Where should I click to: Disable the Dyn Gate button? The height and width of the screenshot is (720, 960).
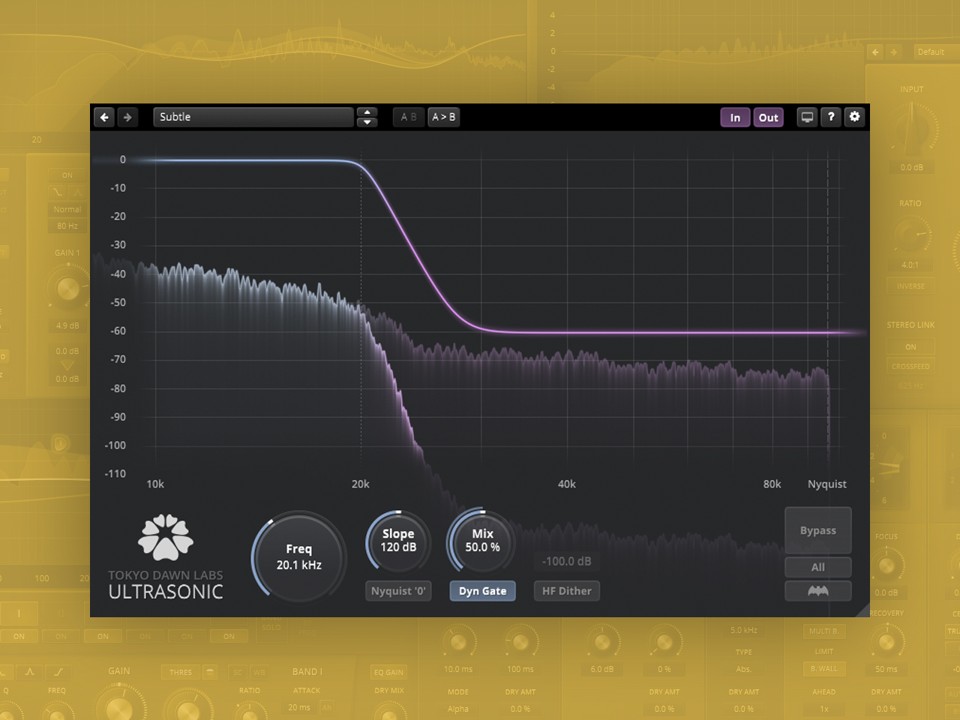point(482,591)
